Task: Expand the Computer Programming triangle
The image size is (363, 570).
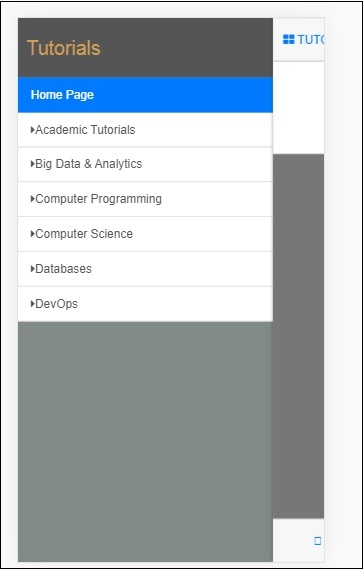Action: coord(33,199)
